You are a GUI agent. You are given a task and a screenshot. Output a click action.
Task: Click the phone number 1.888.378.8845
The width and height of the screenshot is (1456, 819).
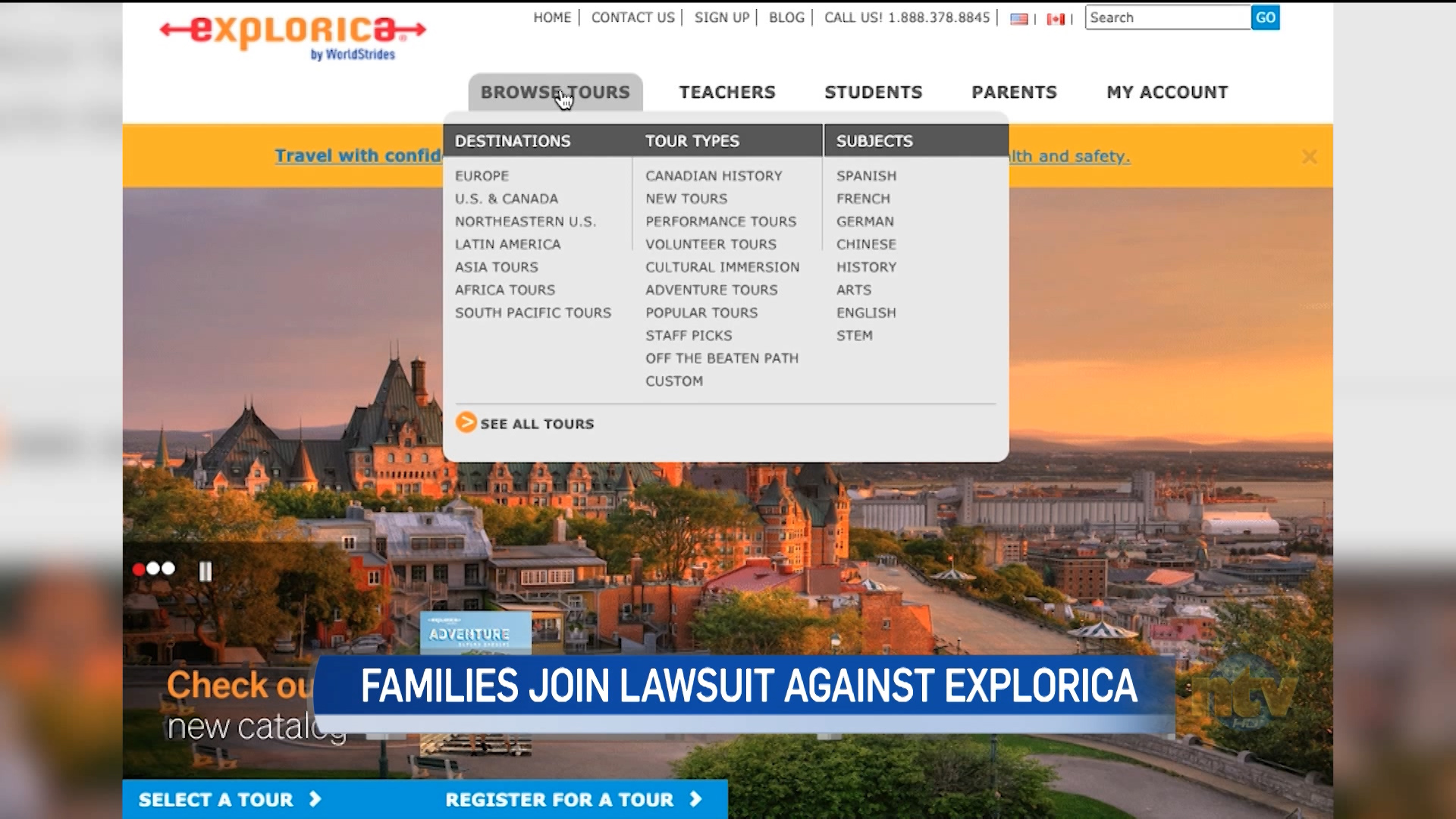939,17
